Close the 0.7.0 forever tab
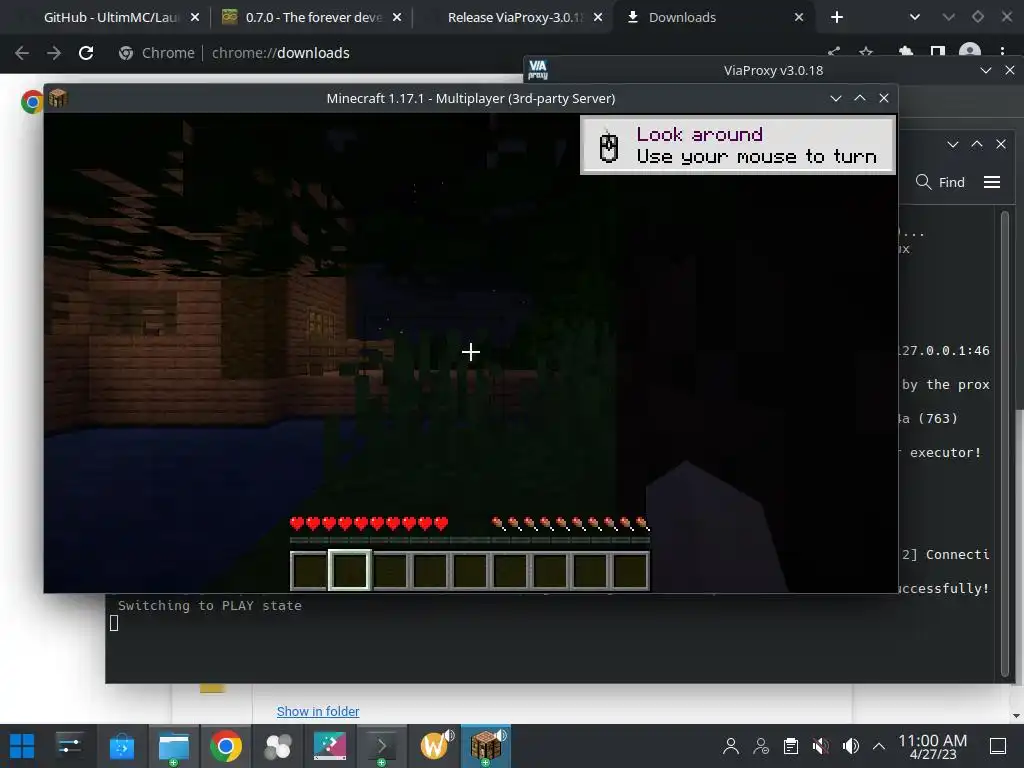The image size is (1024, 768). click(397, 17)
